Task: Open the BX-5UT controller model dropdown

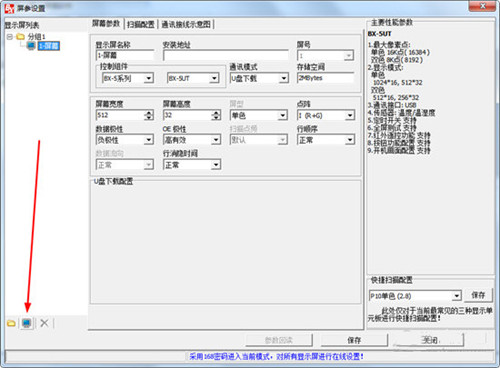Action: point(214,78)
